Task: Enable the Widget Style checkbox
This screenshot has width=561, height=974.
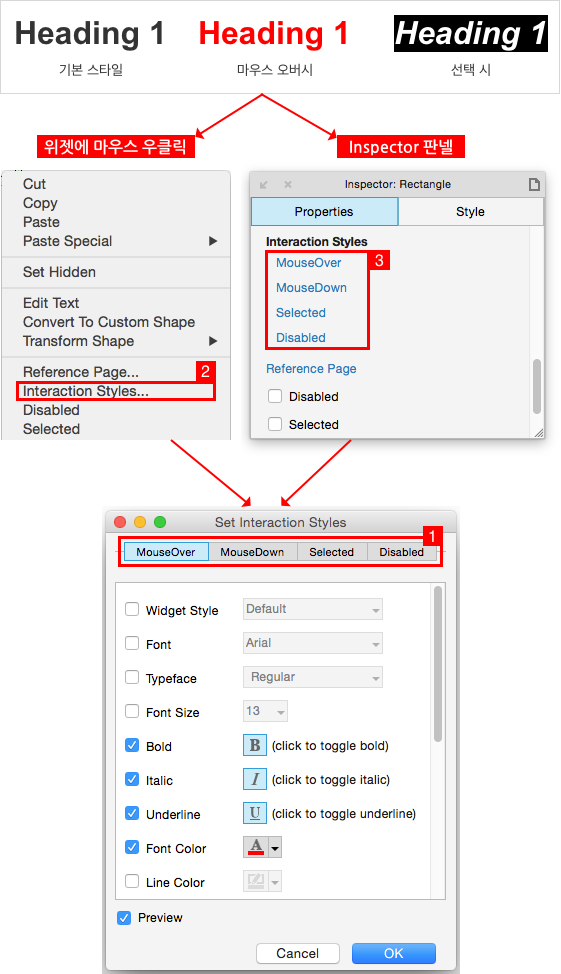Action: (x=132, y=609)
